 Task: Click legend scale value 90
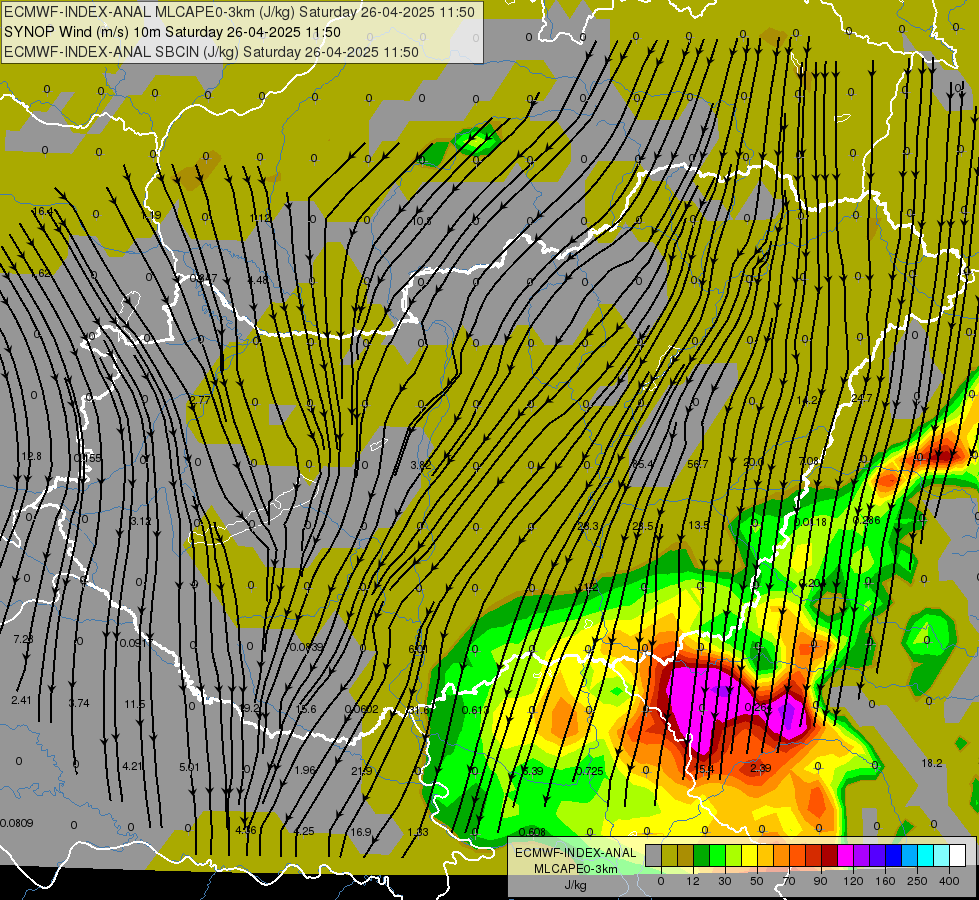coord(820,881)
